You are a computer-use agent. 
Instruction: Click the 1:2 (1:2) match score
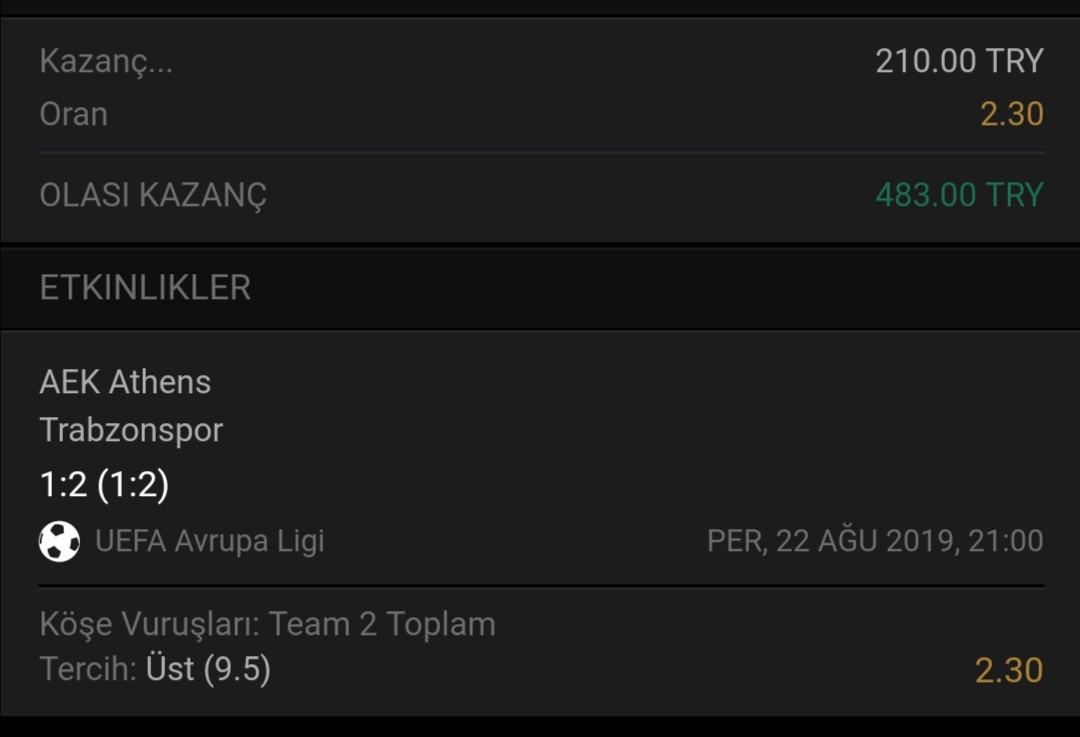104,484
